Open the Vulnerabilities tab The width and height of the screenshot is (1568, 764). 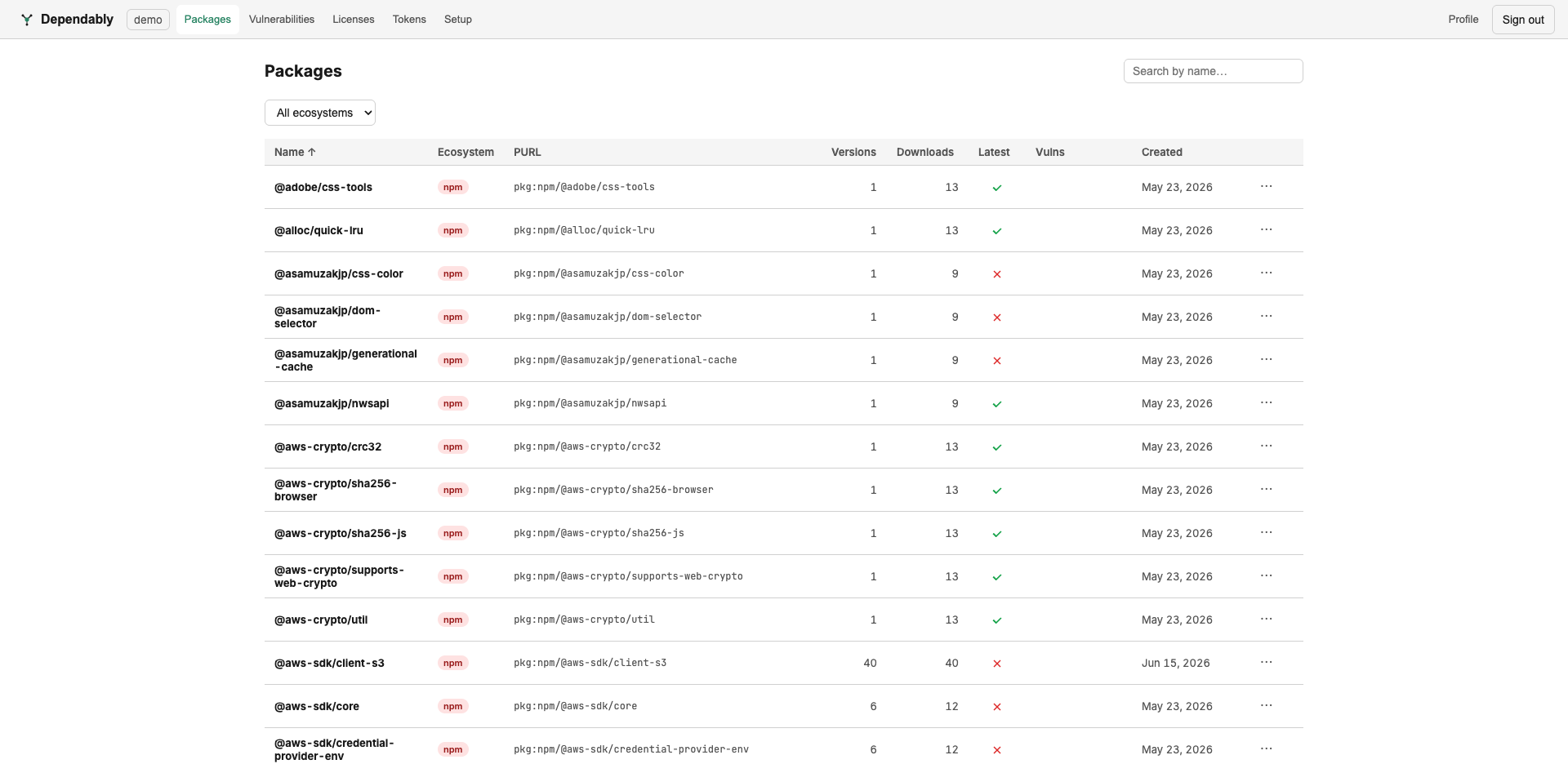[x=282, y=19]
